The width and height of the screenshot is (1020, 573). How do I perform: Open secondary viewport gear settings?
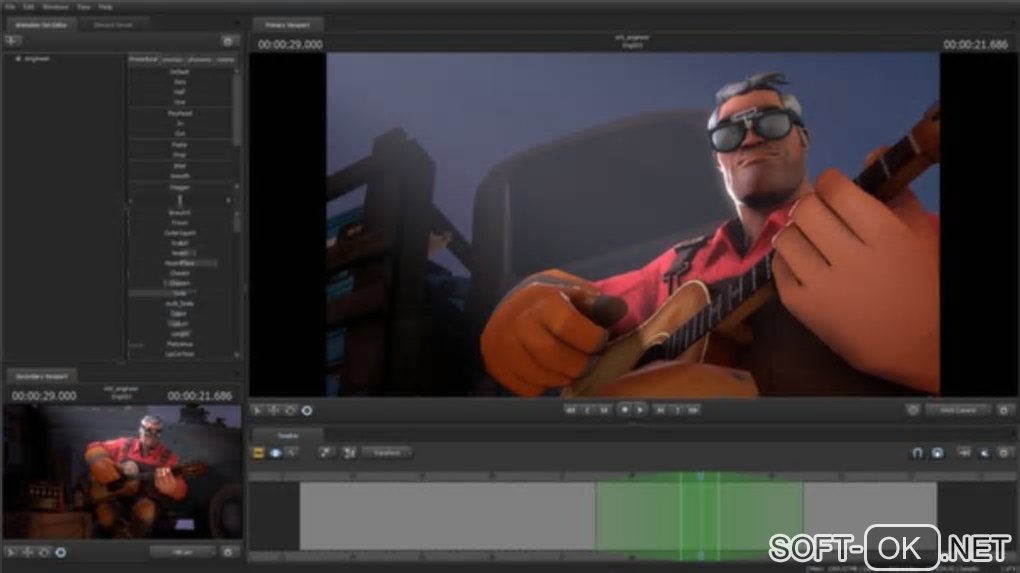pos(228,552)
